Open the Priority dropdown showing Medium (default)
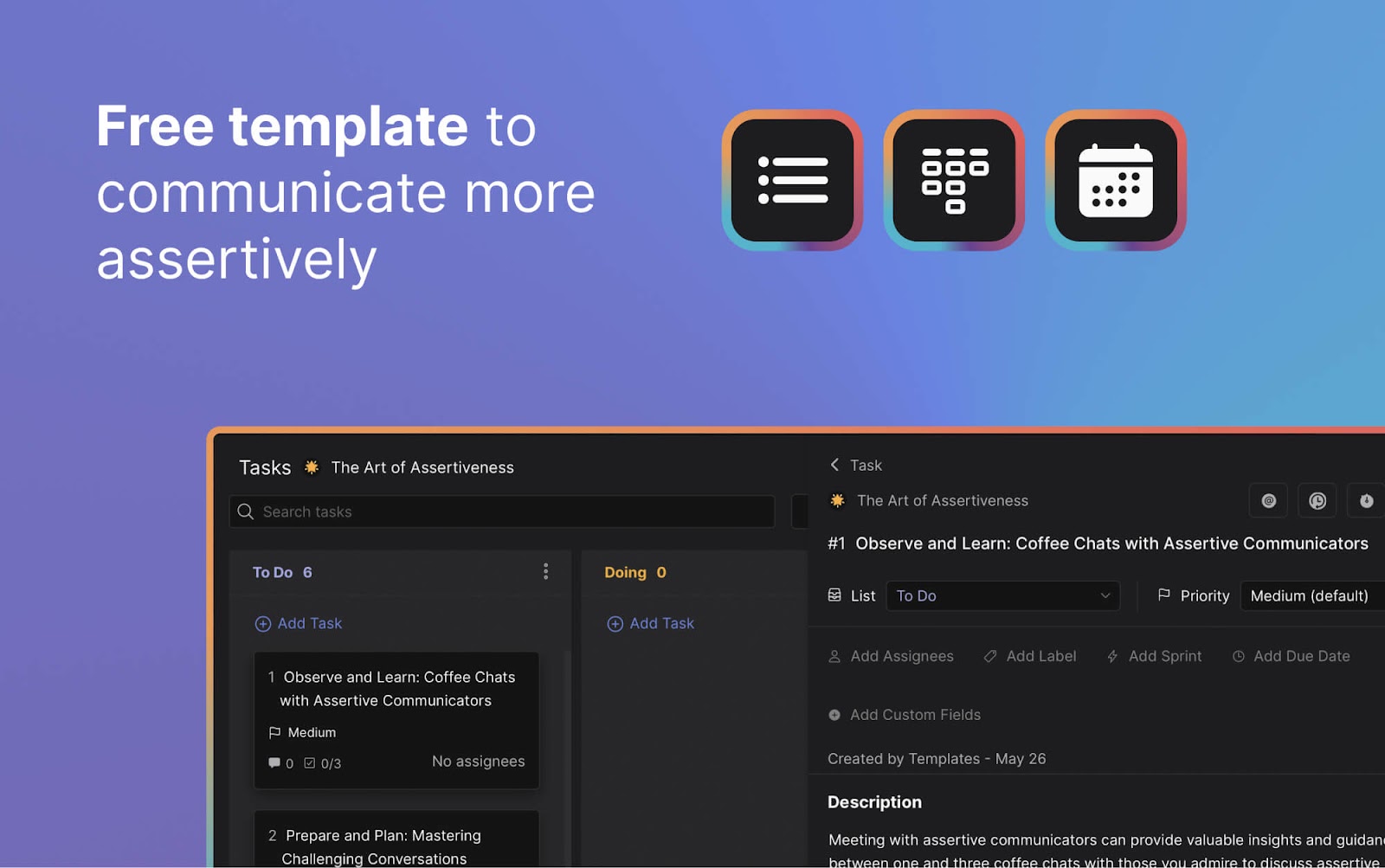Screen dimensions: 1385x868 click(x=1312, y=595)
